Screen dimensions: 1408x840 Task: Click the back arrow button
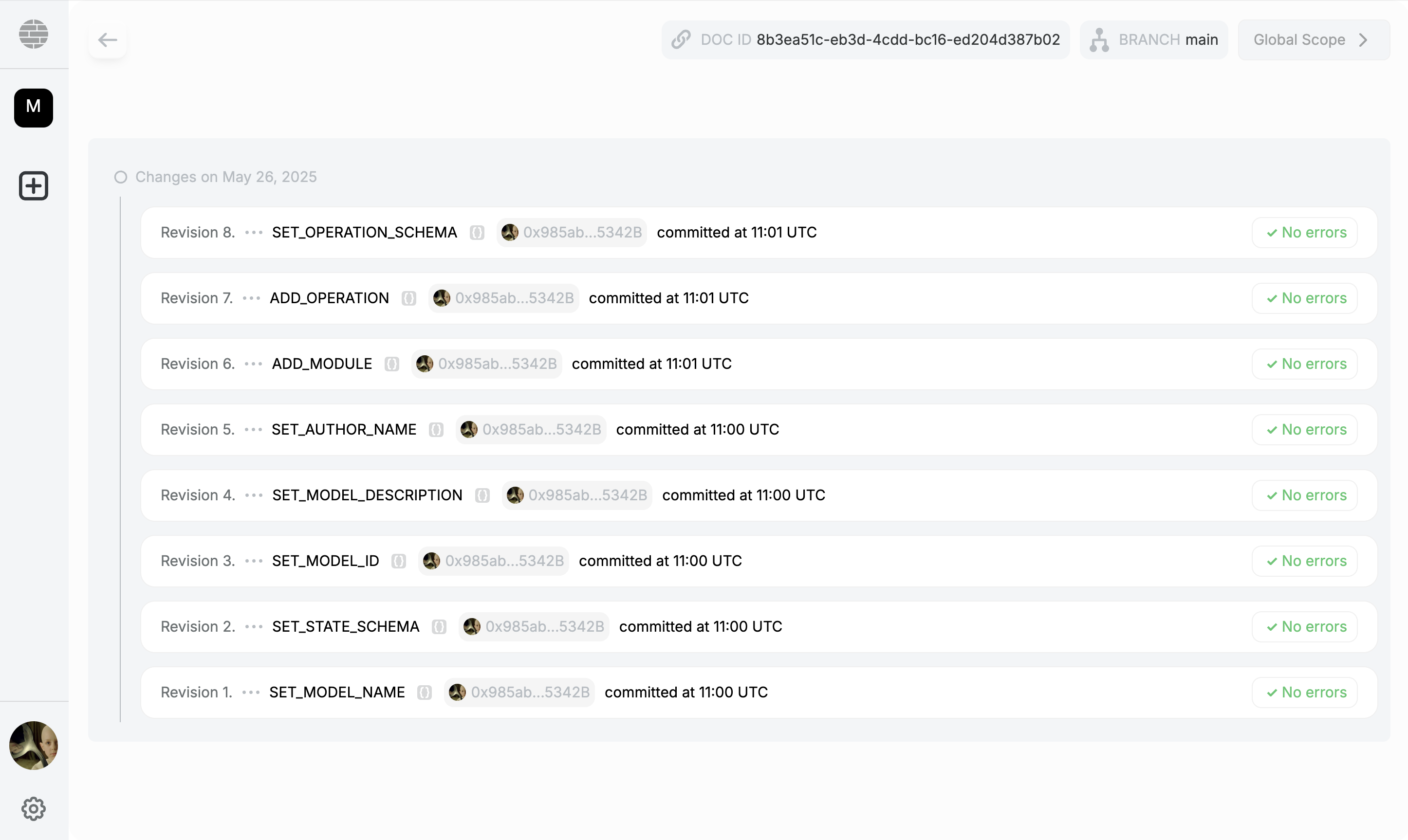point(107,39)
